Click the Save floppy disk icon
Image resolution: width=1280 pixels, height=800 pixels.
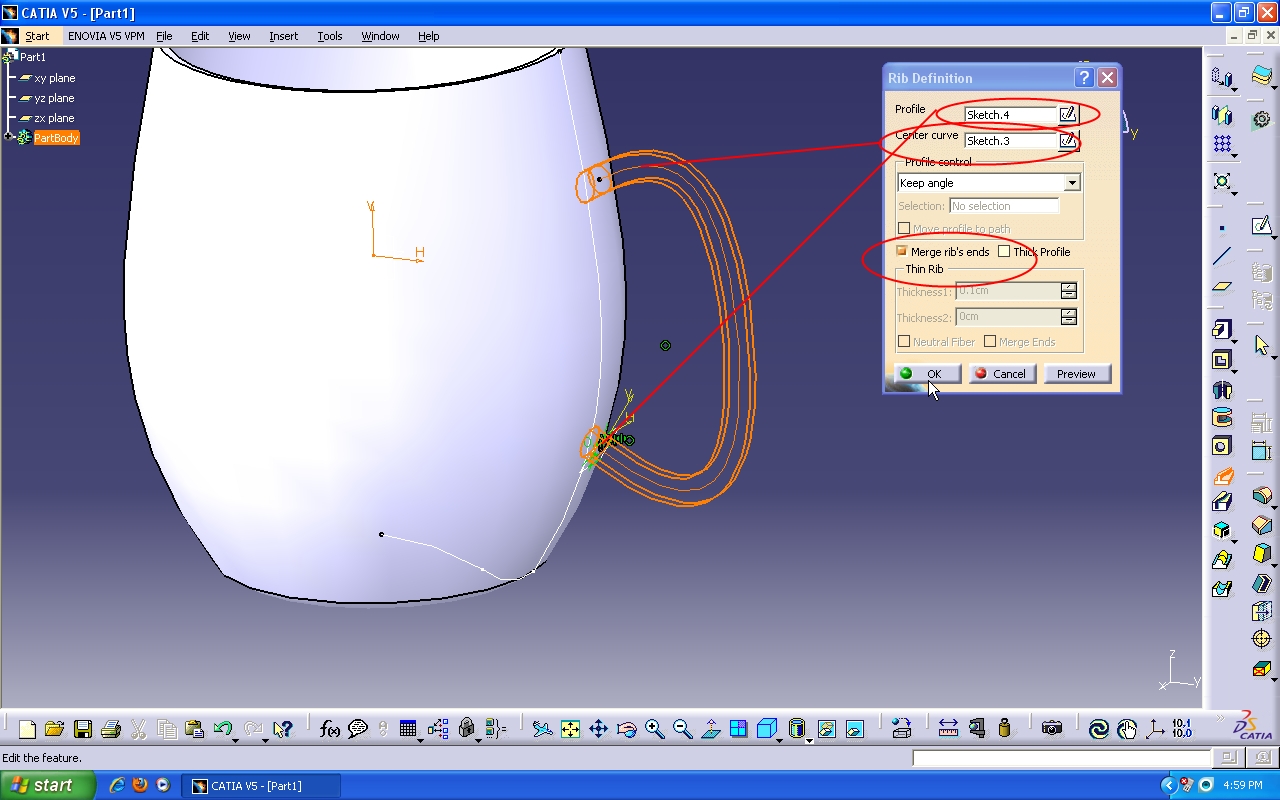click(x=83, y=729)
